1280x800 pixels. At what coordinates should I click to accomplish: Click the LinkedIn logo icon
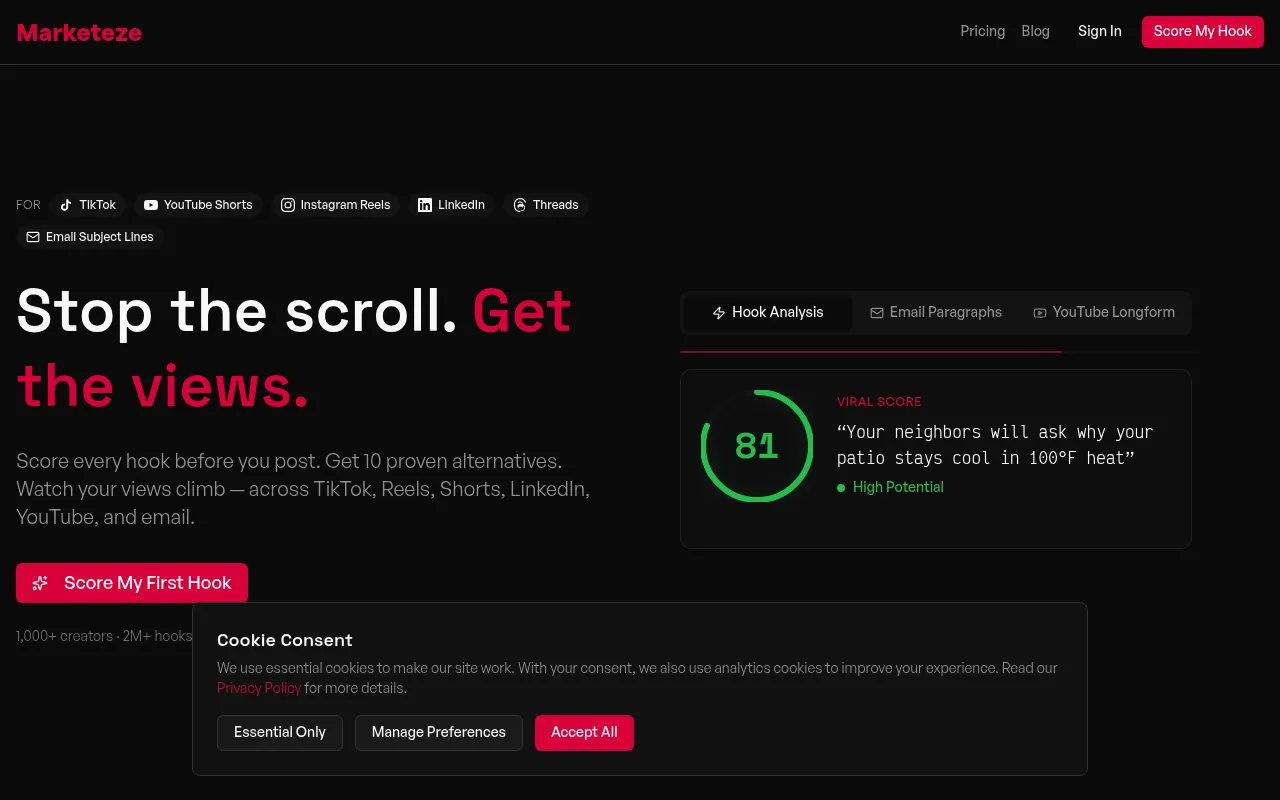click(425, 205)
